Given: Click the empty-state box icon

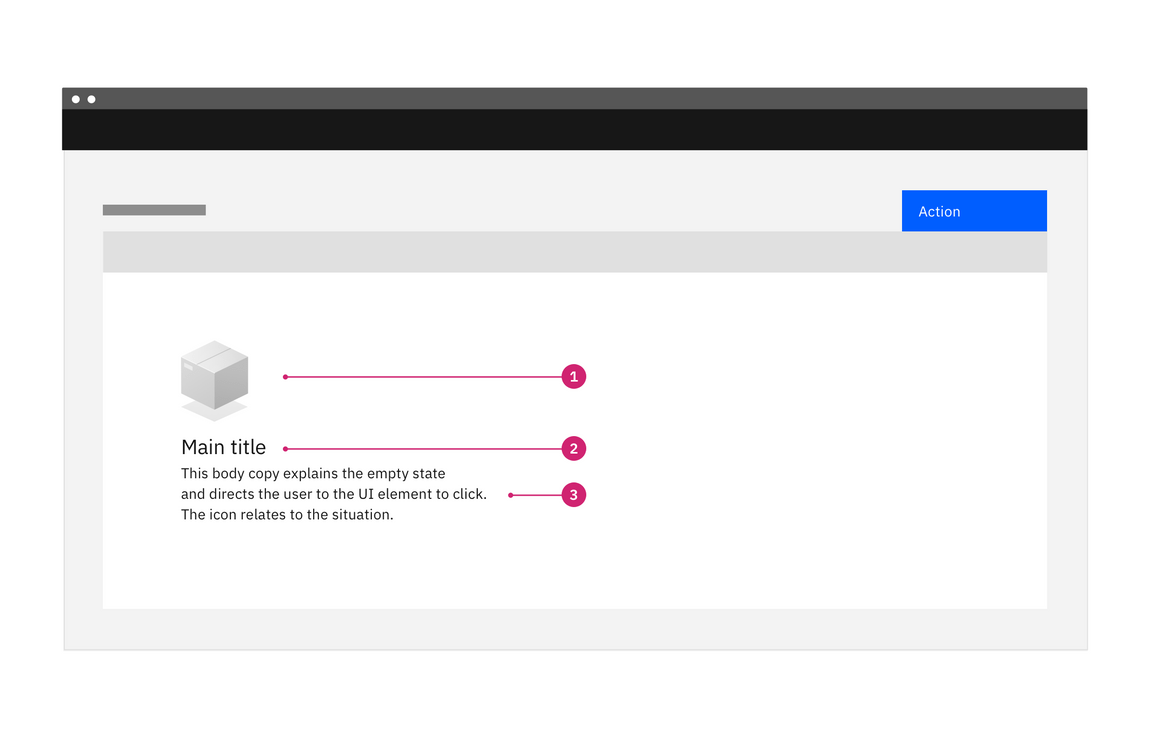Looking at the screenshot, I should 215,378.
